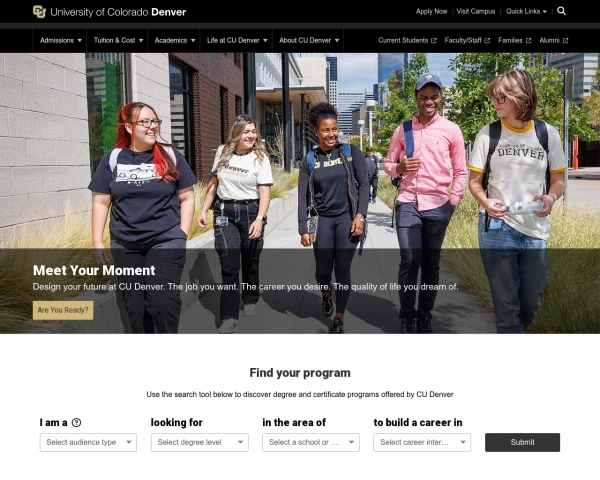Screen dimensions: 600x480
Task: Click external link icon beside Faculty/Staff
Action: click(x=487, y=41)
